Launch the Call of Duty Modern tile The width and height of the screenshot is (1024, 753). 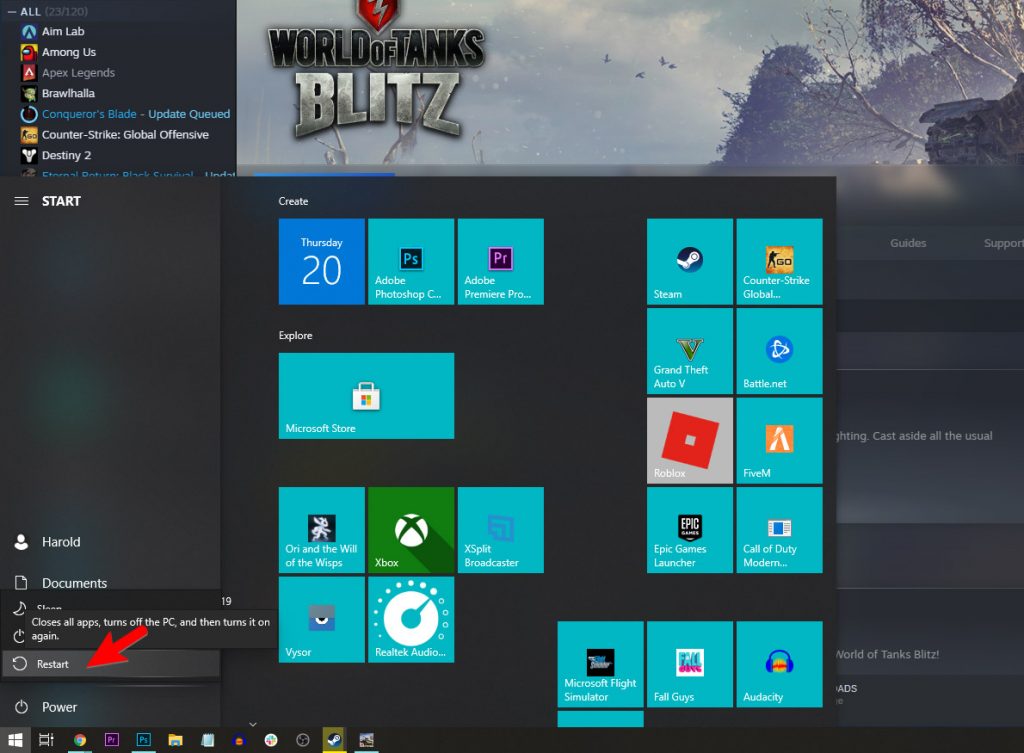[779, 530]
